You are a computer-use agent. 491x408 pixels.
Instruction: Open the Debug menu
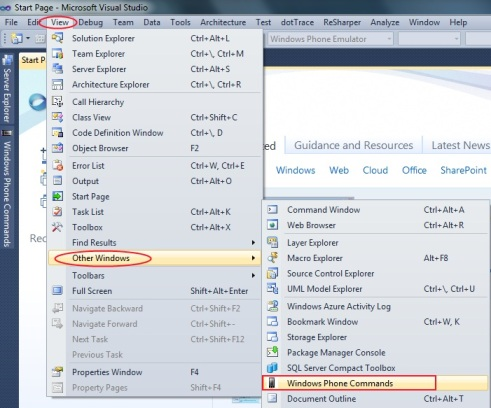tap(90, 22)
